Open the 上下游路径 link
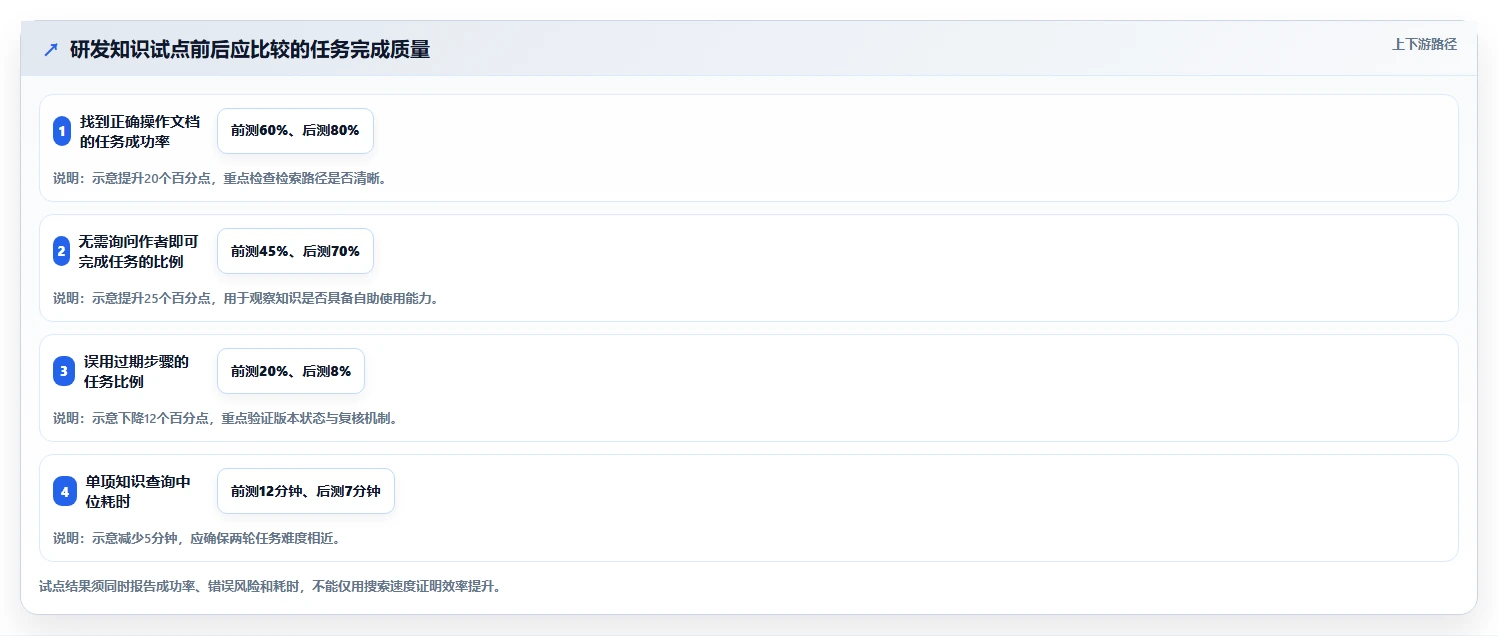1498x636 pixels. click(x=1424, y=44)
